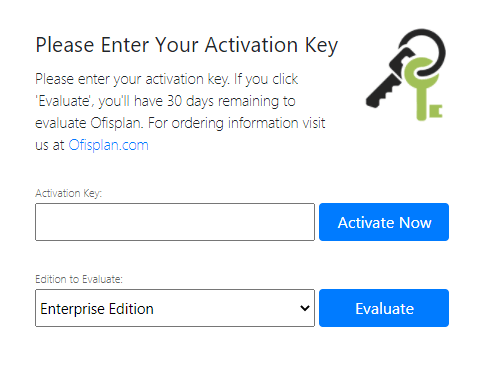Click the 'Please enter your activation key' sentence
This screenshot has height=369, width=485.
click(x=132, y=79)
